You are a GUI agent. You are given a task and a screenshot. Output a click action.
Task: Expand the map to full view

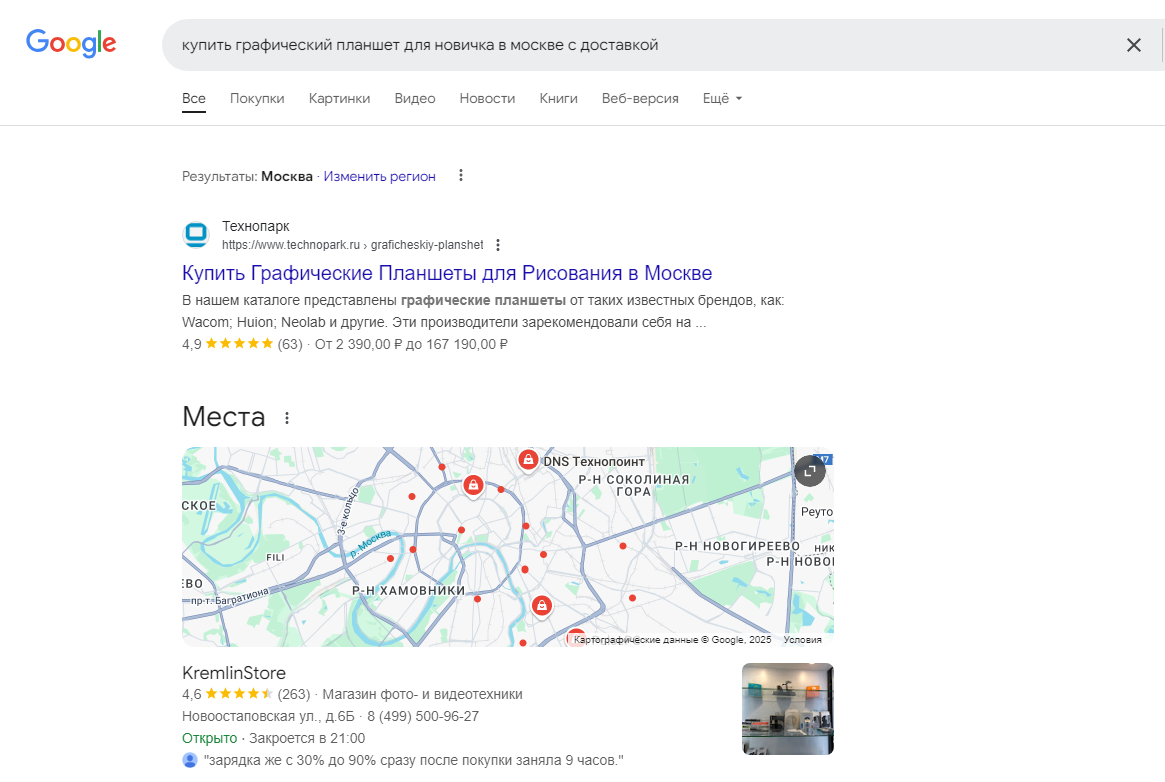click(809, 471)
